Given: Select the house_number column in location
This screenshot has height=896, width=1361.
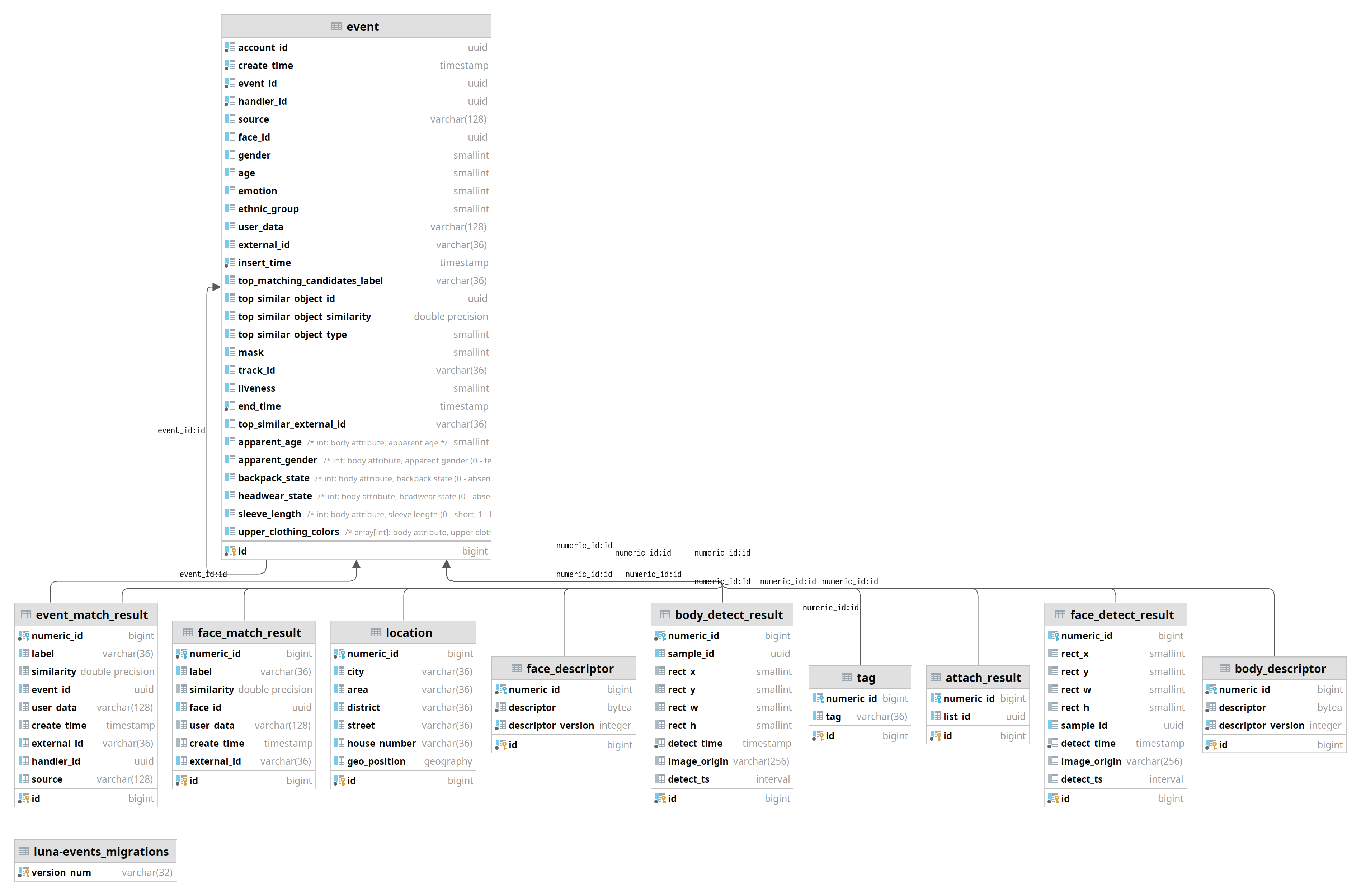Looking at the screenshot, I should pyautogui.click(x=403, y=743).
